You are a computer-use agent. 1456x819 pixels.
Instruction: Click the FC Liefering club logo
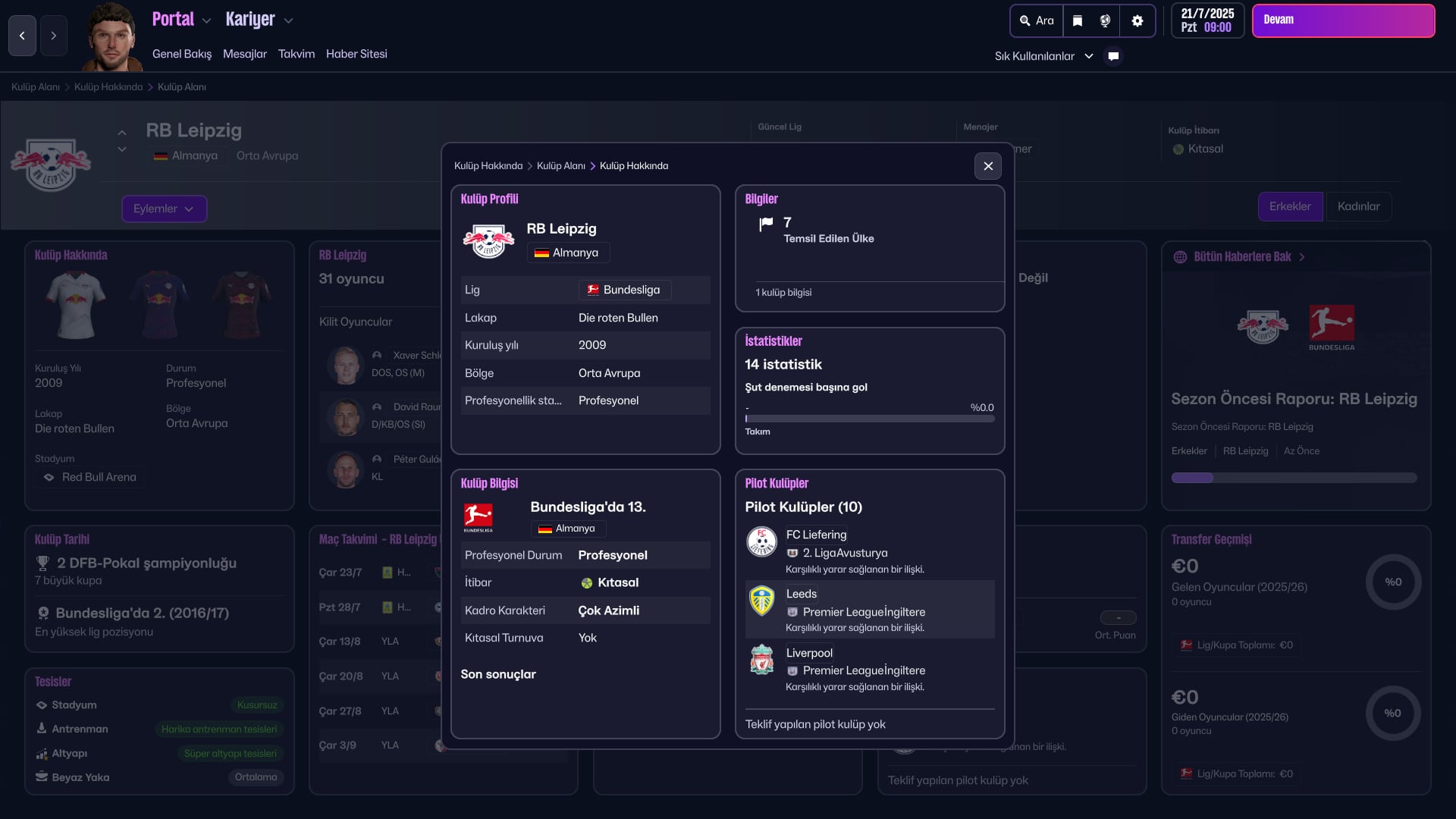761,542
